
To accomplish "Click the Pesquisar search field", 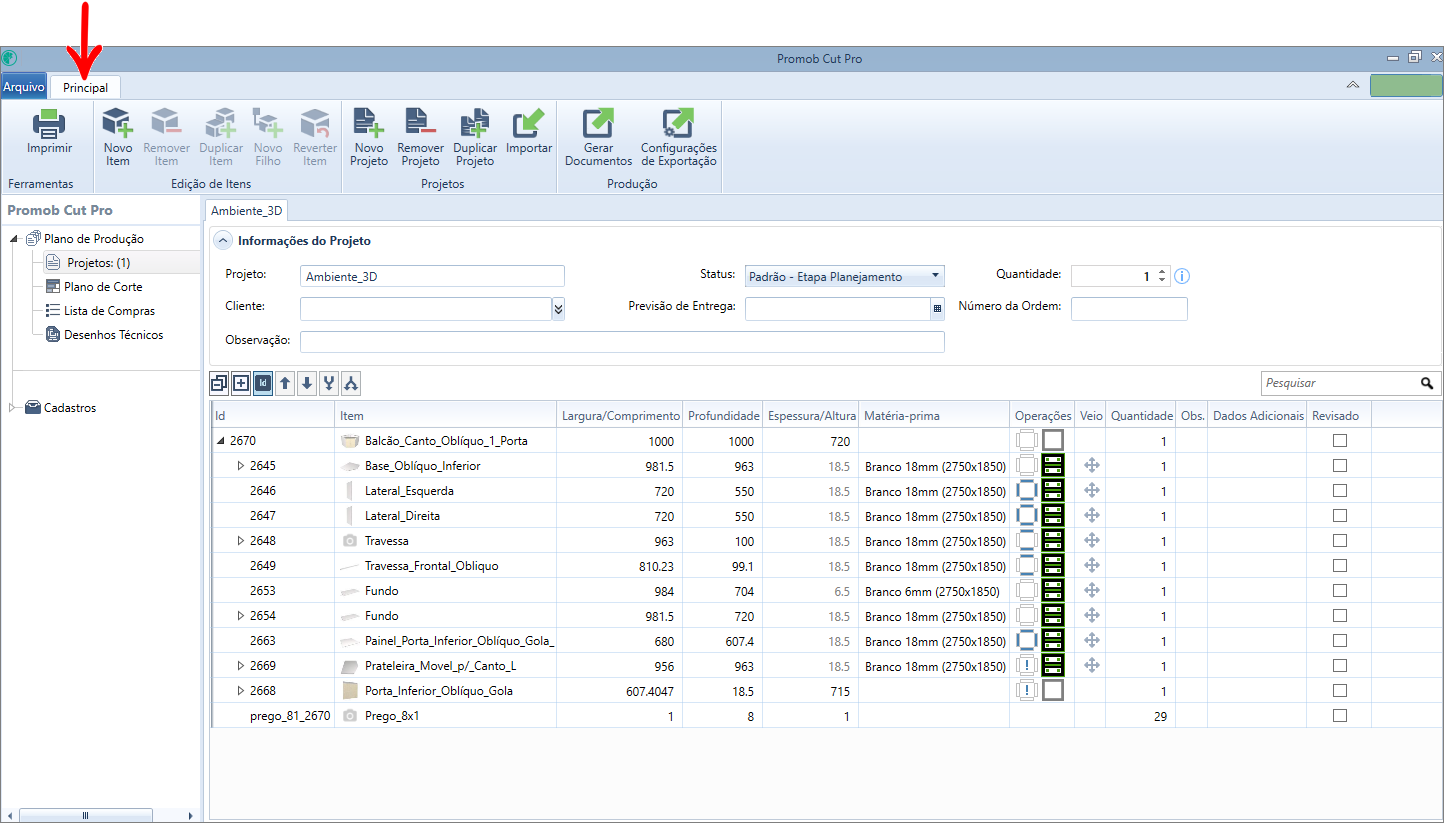I will click(x=1340, y=383).
